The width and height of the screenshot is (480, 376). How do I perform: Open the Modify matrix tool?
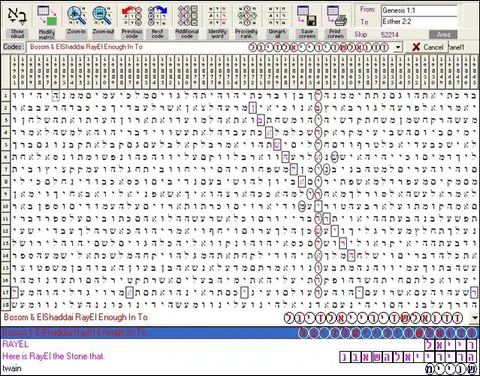(47, 16)
